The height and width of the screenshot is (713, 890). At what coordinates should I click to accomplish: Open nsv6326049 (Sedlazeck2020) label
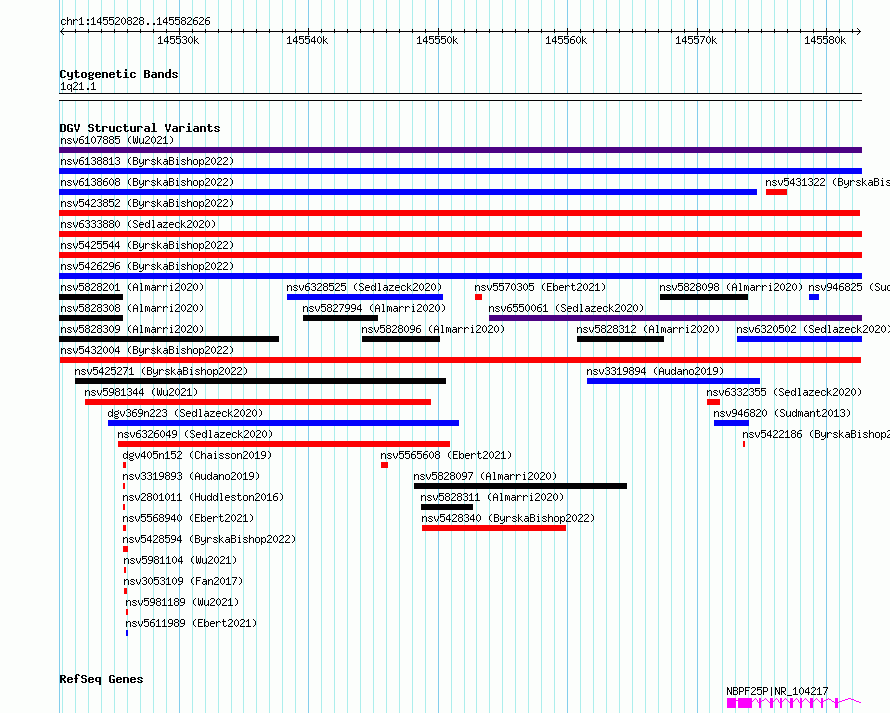[195, 434]
